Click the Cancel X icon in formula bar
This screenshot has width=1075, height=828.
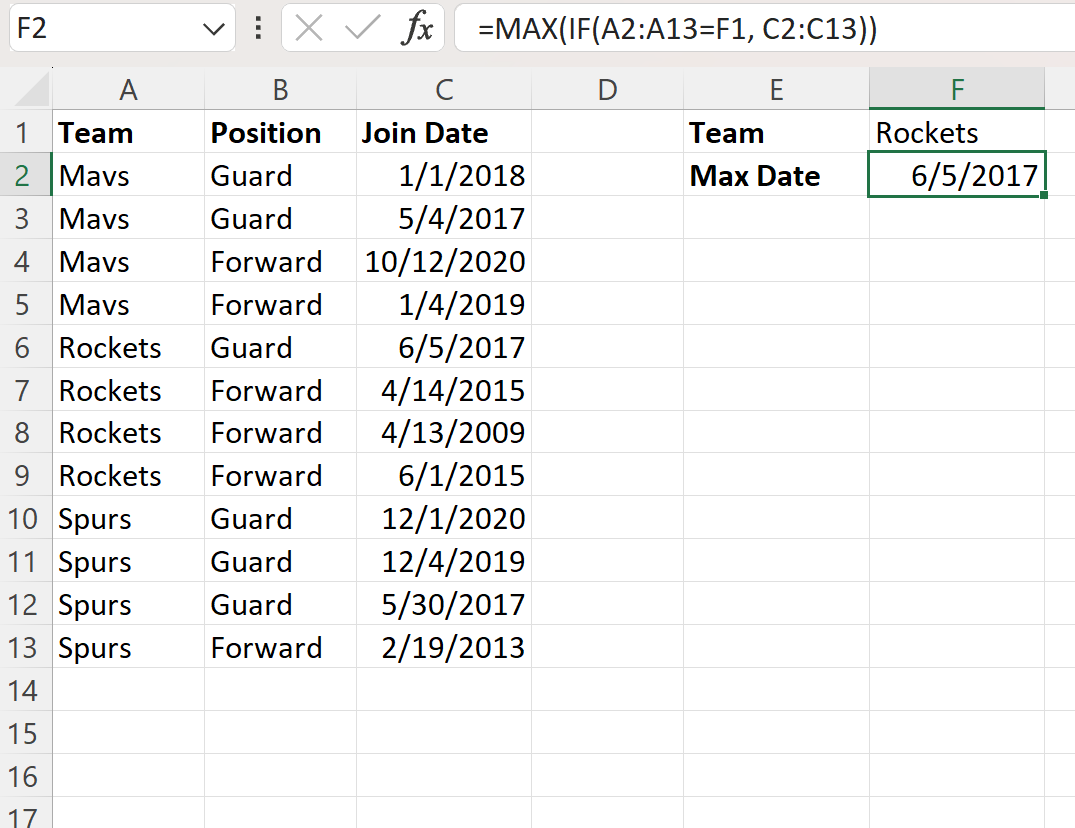point(309,28)
